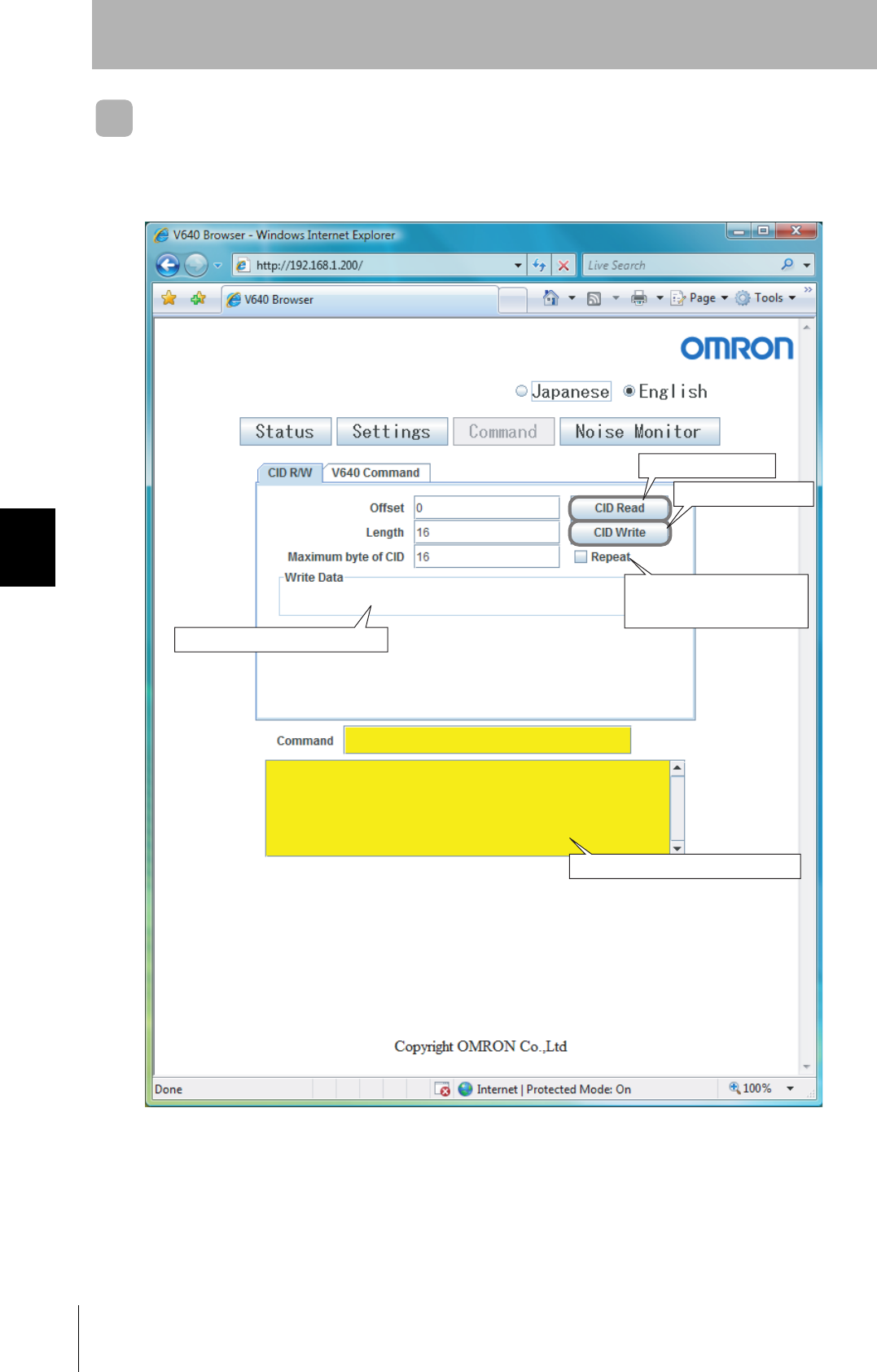Click the CID Write button
The width and height of the screenshot is (877, 1372).
620,532
